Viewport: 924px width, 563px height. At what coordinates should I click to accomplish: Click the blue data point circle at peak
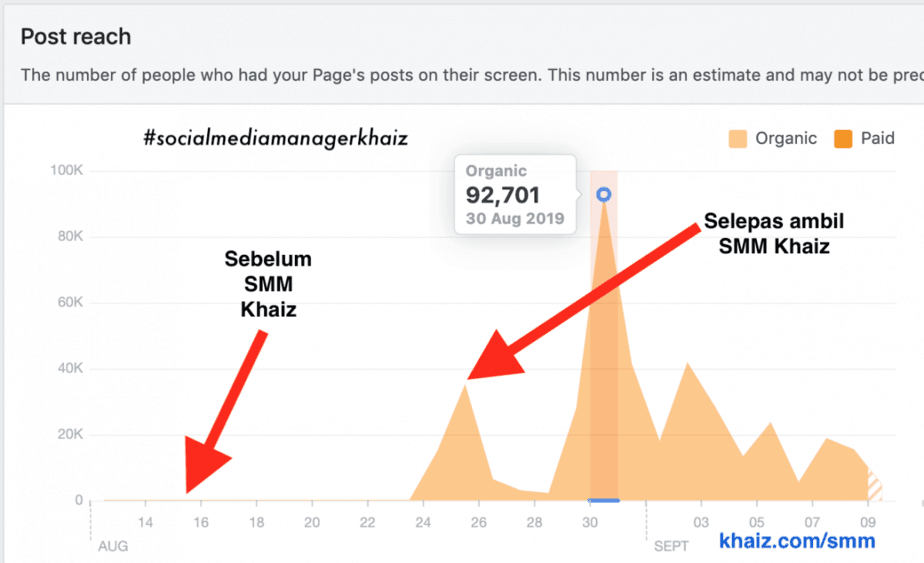point(603,195)
